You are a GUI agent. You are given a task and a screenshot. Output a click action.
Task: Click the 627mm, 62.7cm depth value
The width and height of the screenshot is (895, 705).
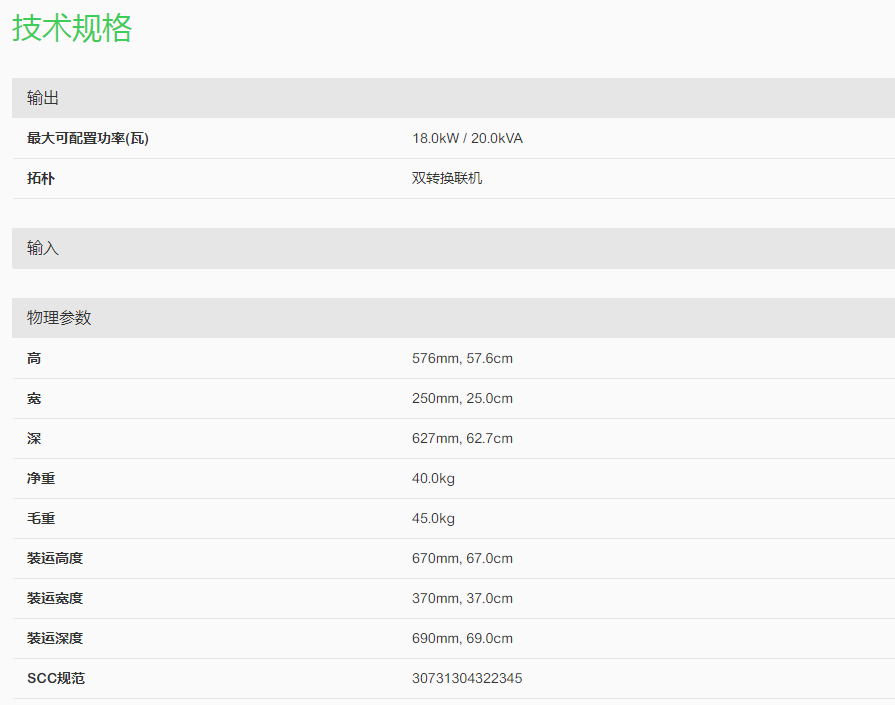[x=462, y=438]
